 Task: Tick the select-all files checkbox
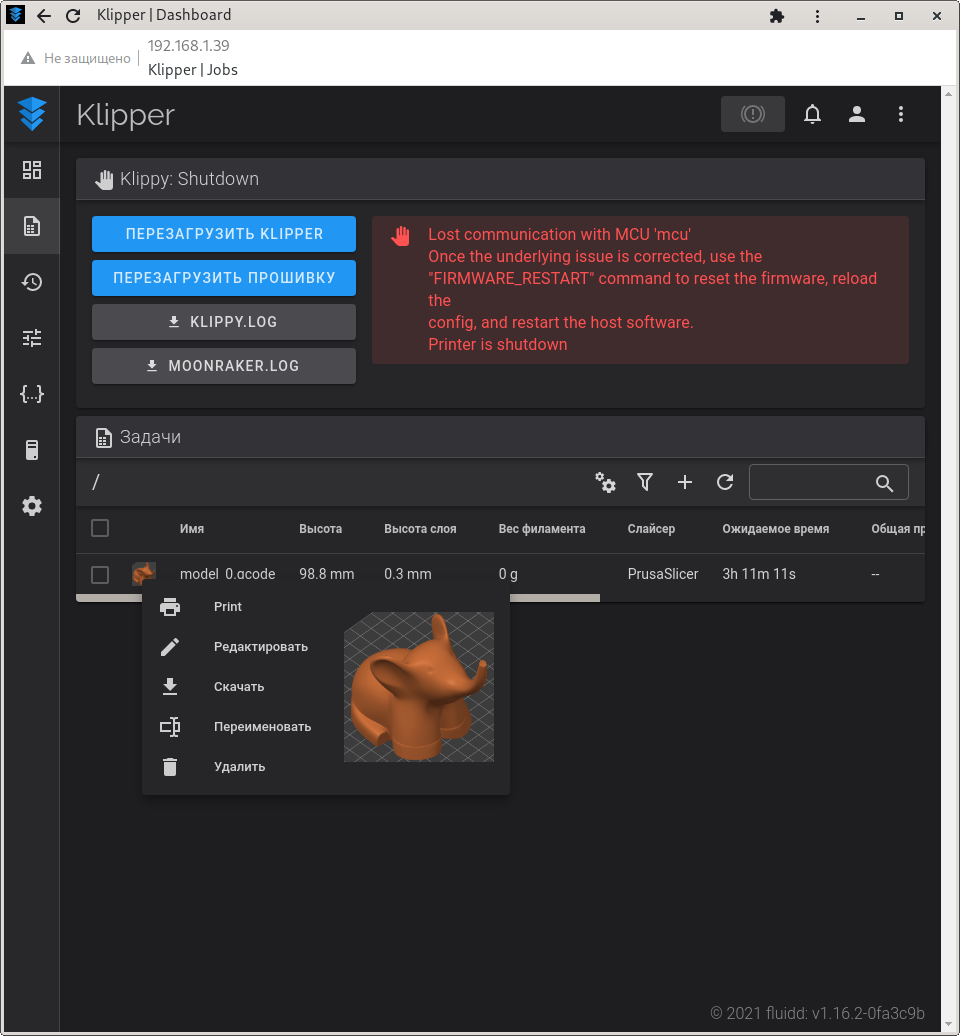click(x=100, y=528)
